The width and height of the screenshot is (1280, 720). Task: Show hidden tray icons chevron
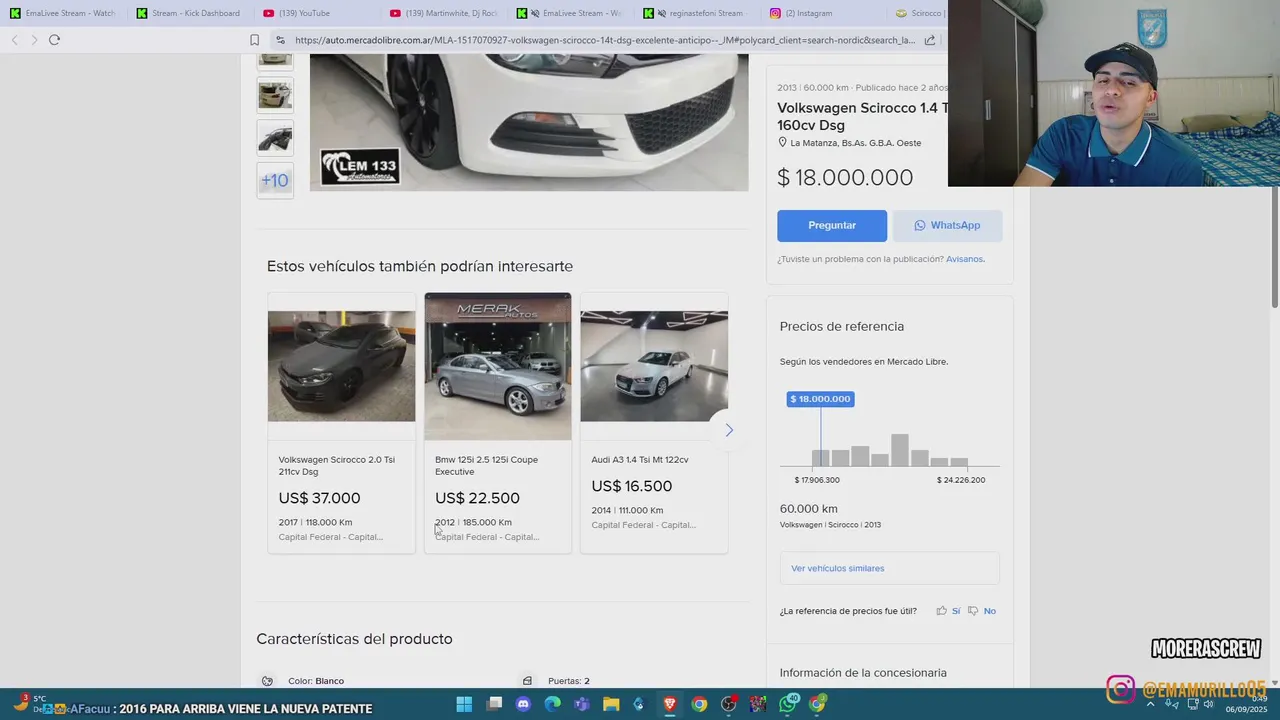[1150, 704]
